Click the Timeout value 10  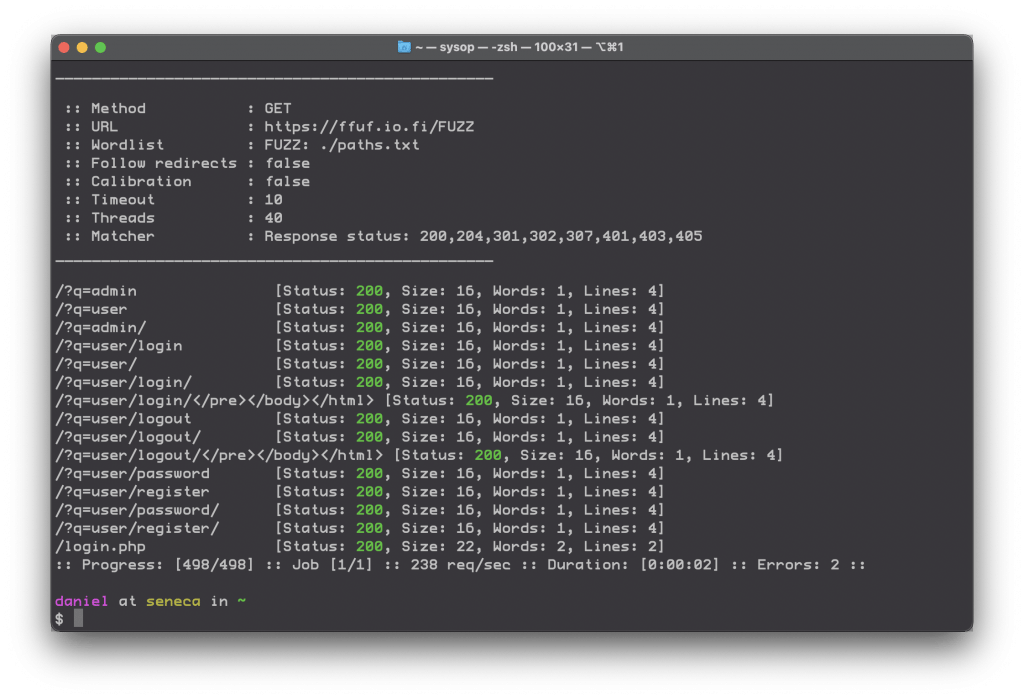coord(273,200)
